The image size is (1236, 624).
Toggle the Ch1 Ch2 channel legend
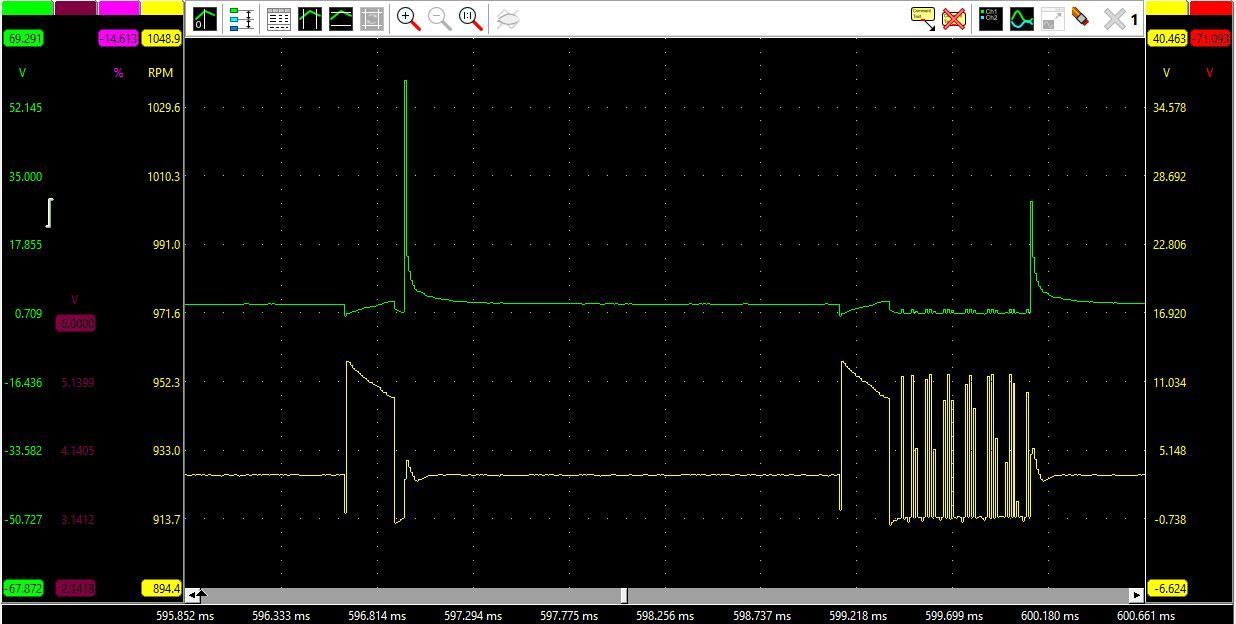990,18
